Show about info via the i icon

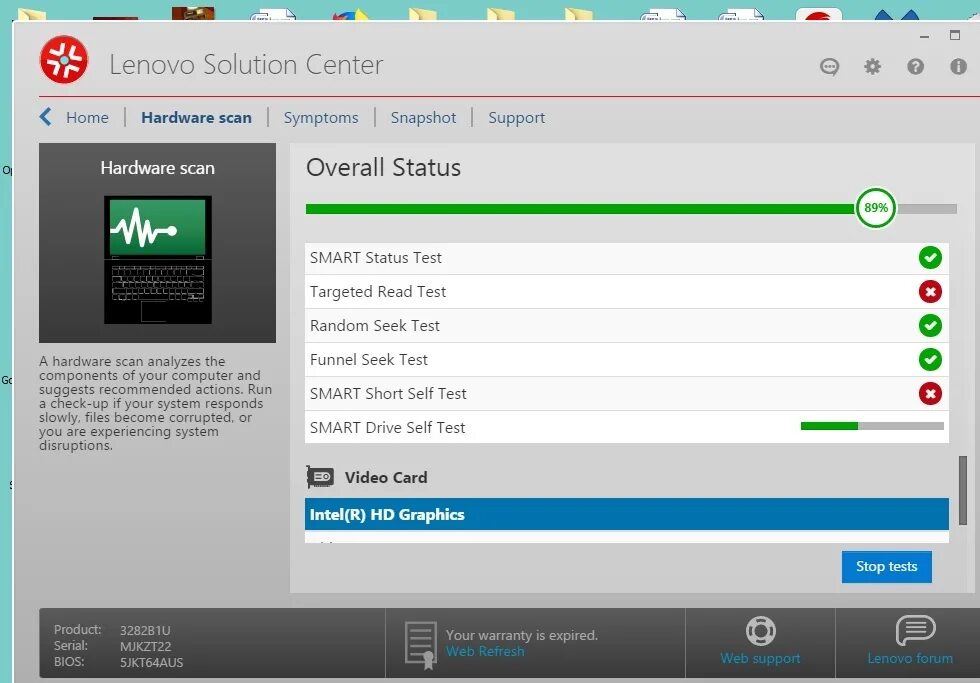pos(958,66)
